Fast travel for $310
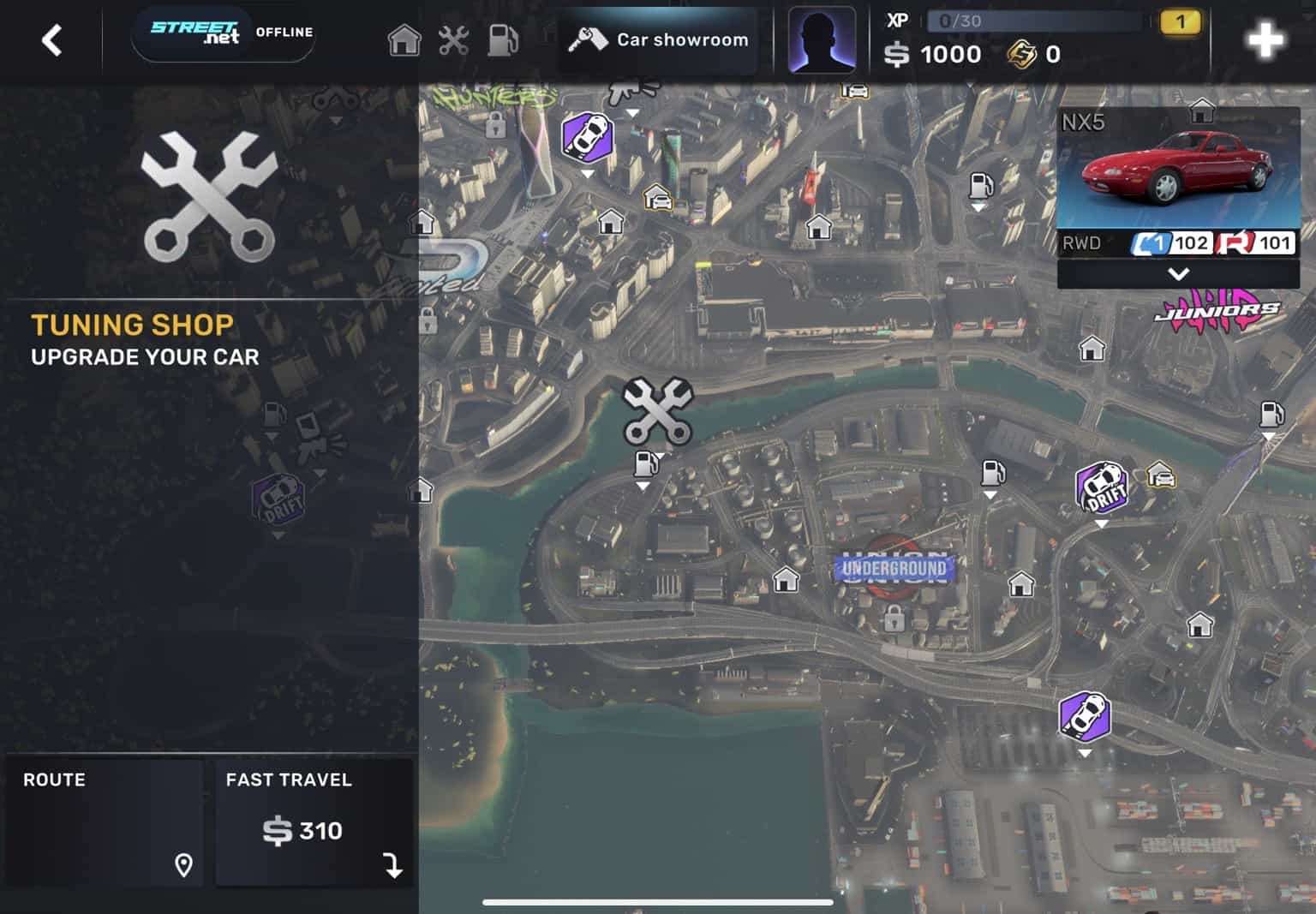Viewport: 1316px width, 914px height. [x=314, y=822]
